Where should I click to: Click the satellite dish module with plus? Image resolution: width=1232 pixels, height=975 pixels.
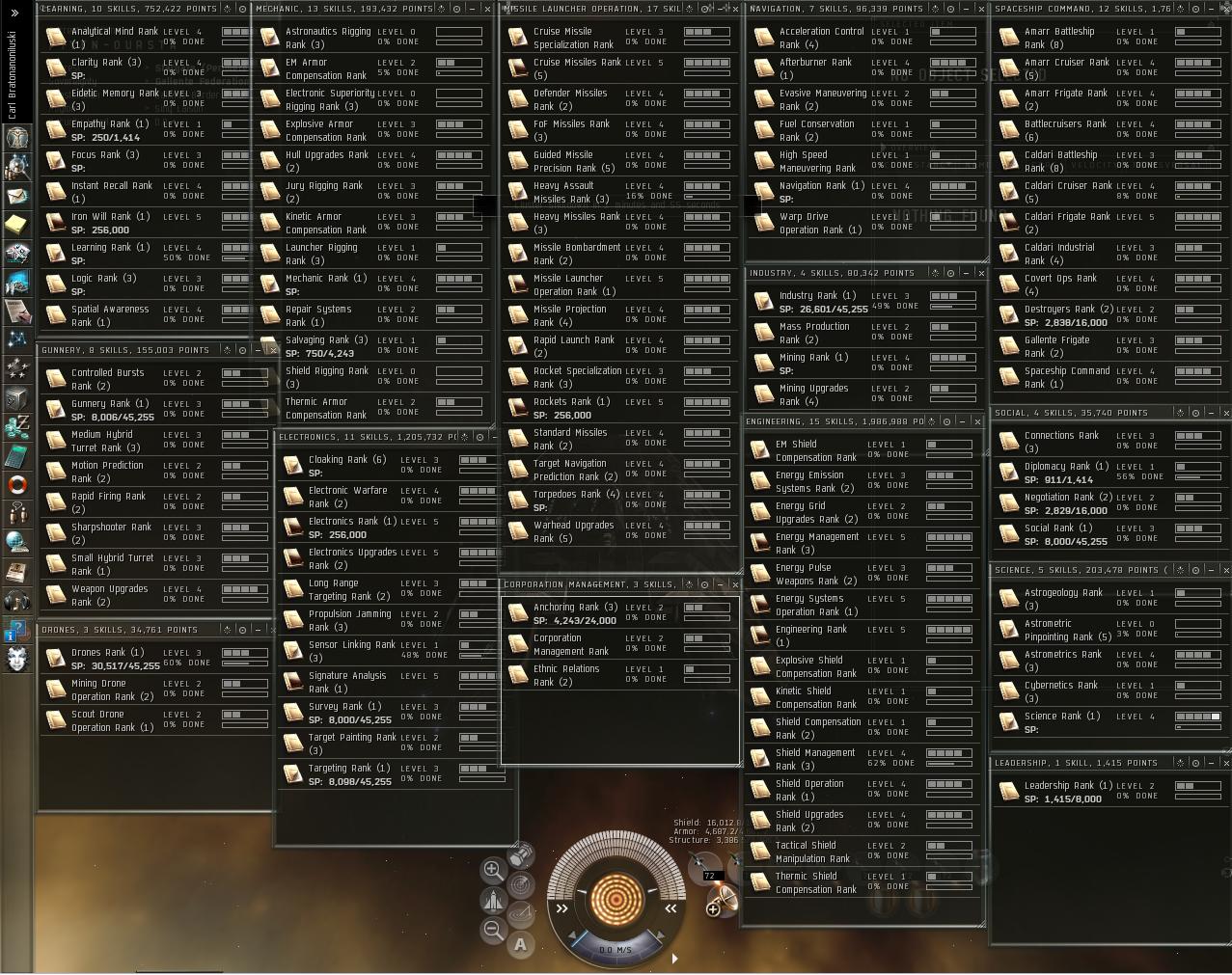point(723,902)
